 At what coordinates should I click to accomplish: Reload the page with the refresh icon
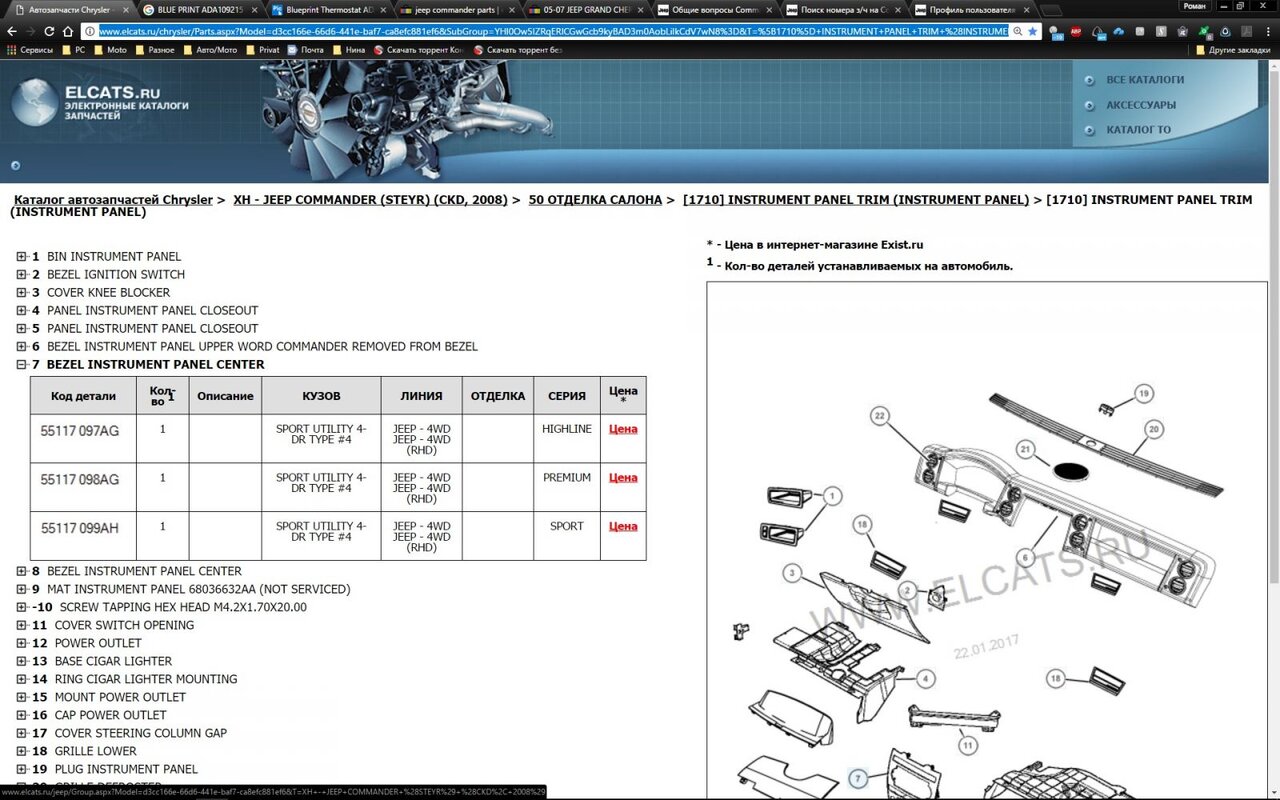tap(49, 31)
